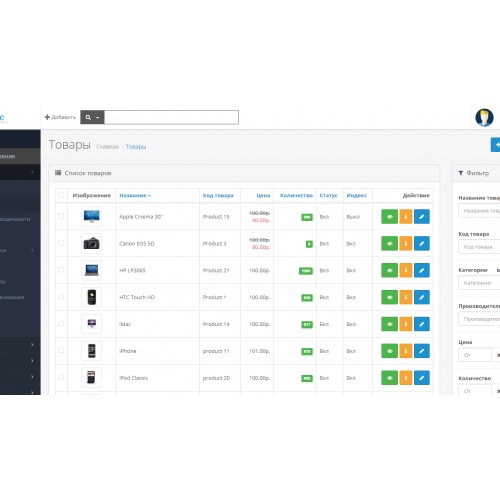Viewport: 500px width, 500px height.
Task: Edit HP LP3065 with blue pencil button
Action: [x=422, y=270]
